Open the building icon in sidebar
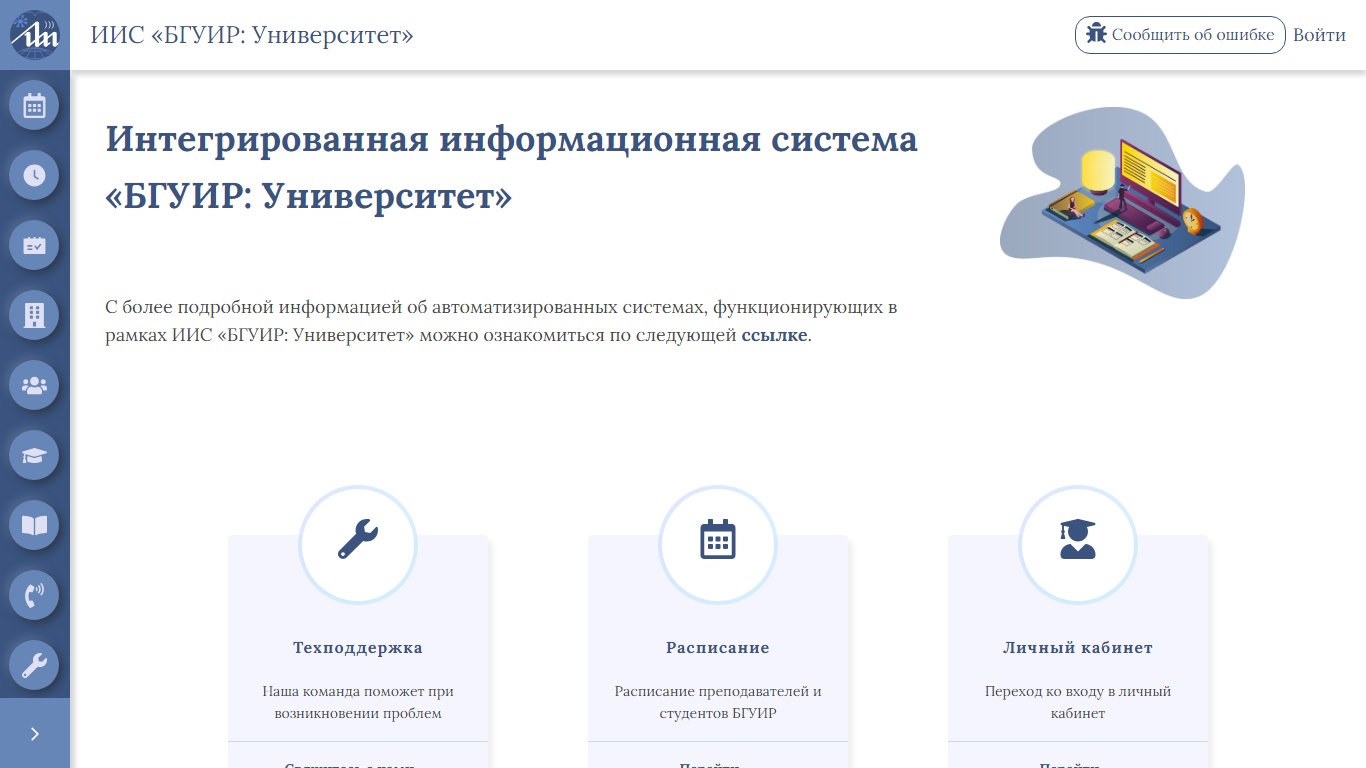This screenshot has width=1366, height=768. 34,315
